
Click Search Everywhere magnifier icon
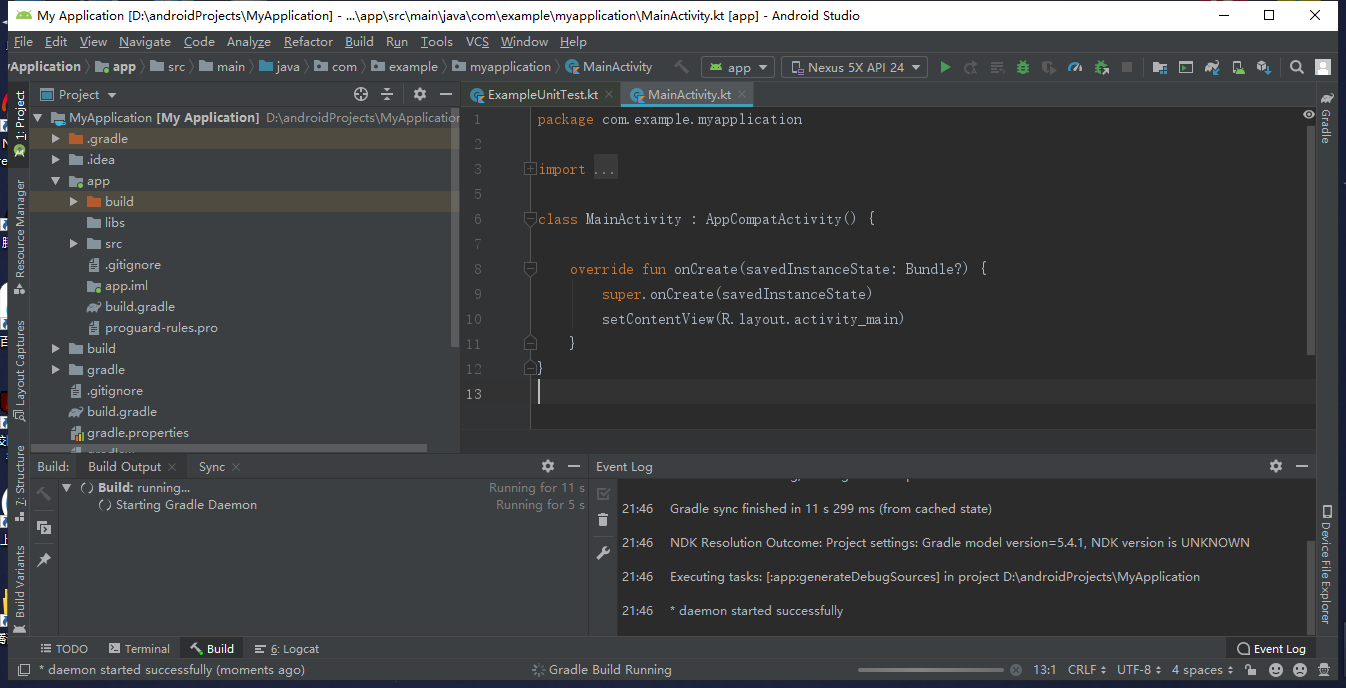[x=1297, y=67]
